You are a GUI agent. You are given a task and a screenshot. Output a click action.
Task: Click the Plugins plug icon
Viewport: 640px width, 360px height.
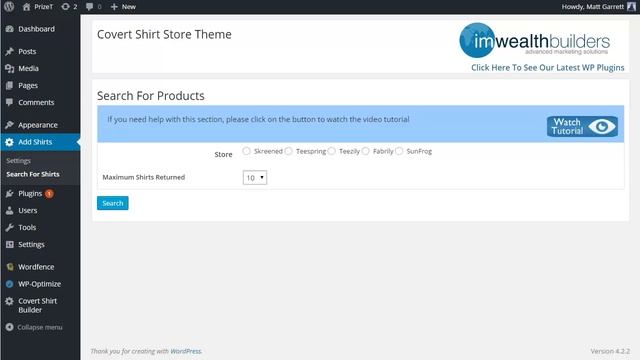(x=10, y=193)
